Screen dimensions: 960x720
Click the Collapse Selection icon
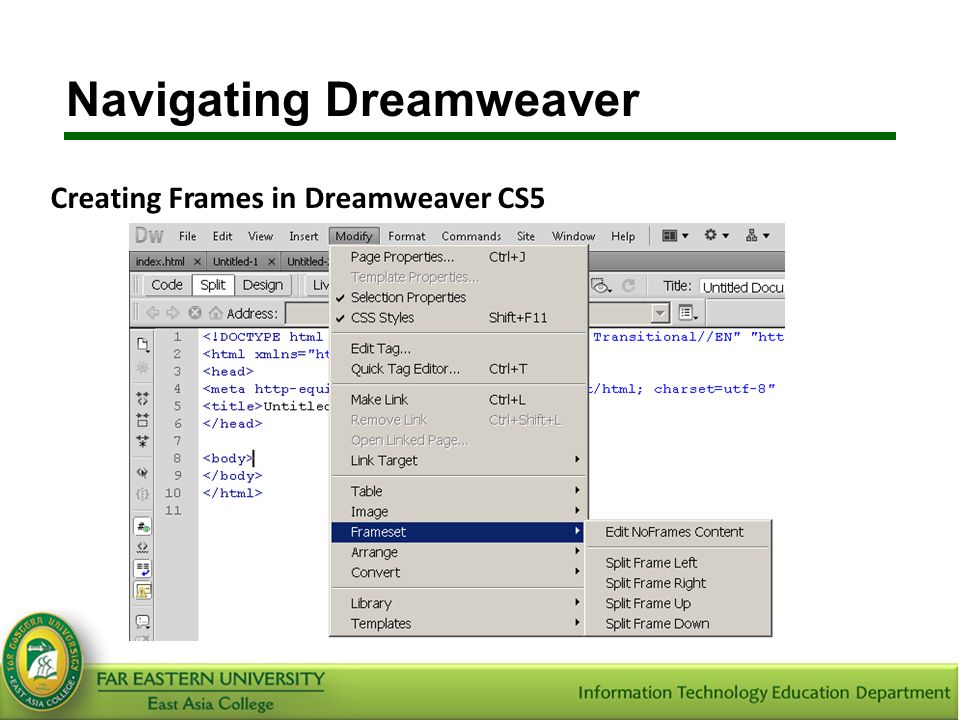coord(143,419)
